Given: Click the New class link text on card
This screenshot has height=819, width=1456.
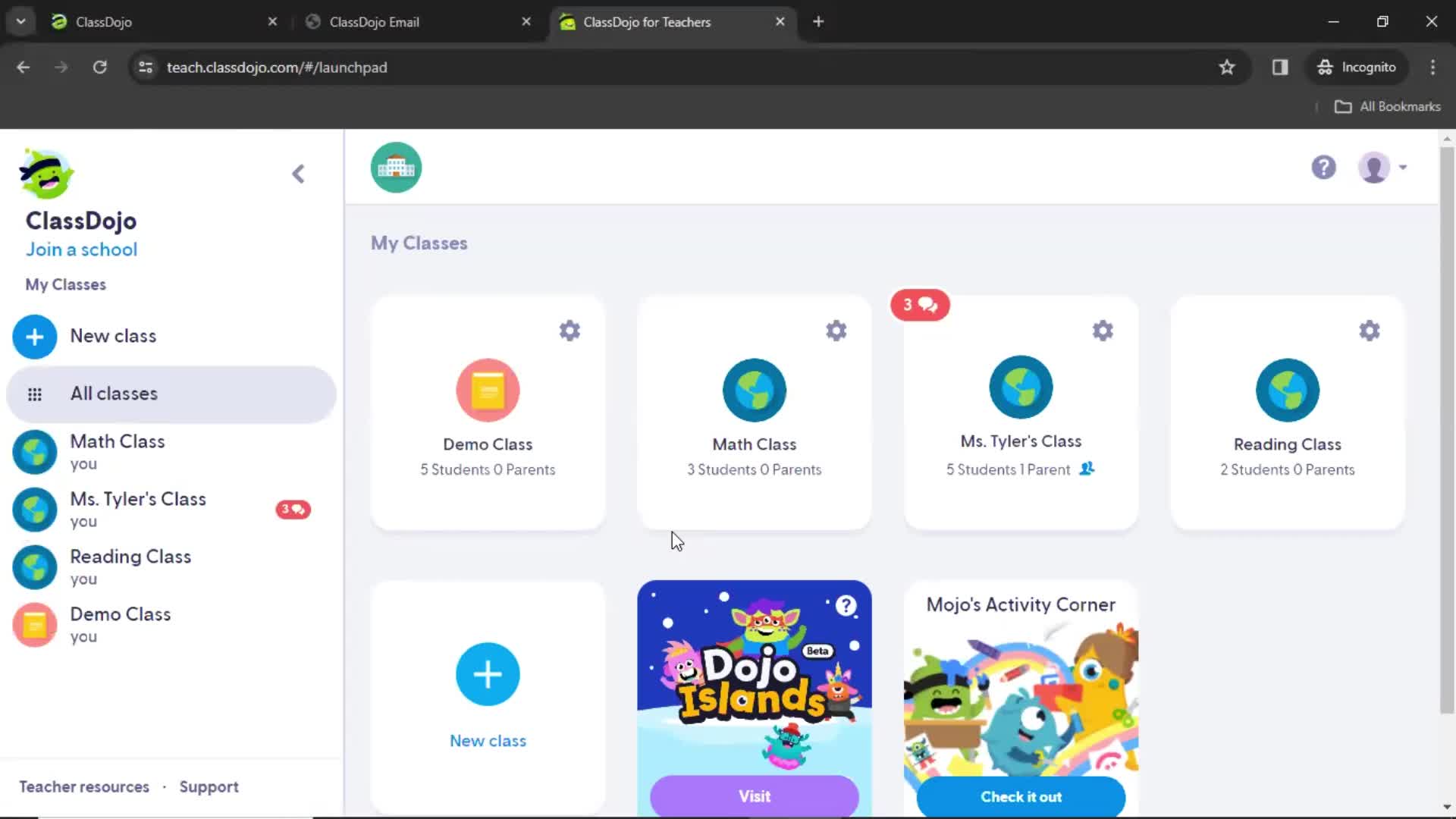Looking at the screenshot, I should click(488, 741).
